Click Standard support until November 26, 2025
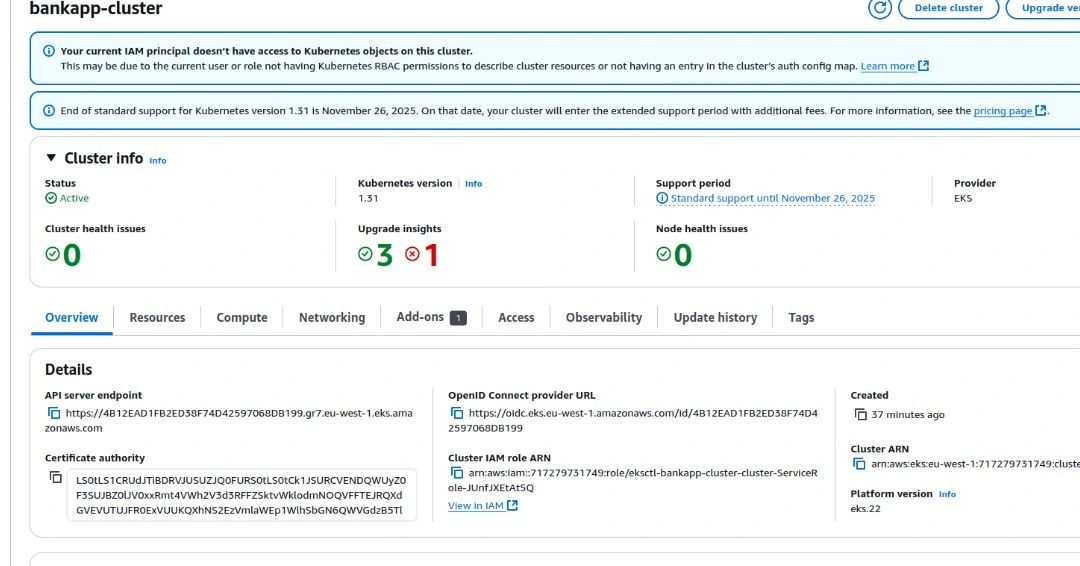 [772, 198]
